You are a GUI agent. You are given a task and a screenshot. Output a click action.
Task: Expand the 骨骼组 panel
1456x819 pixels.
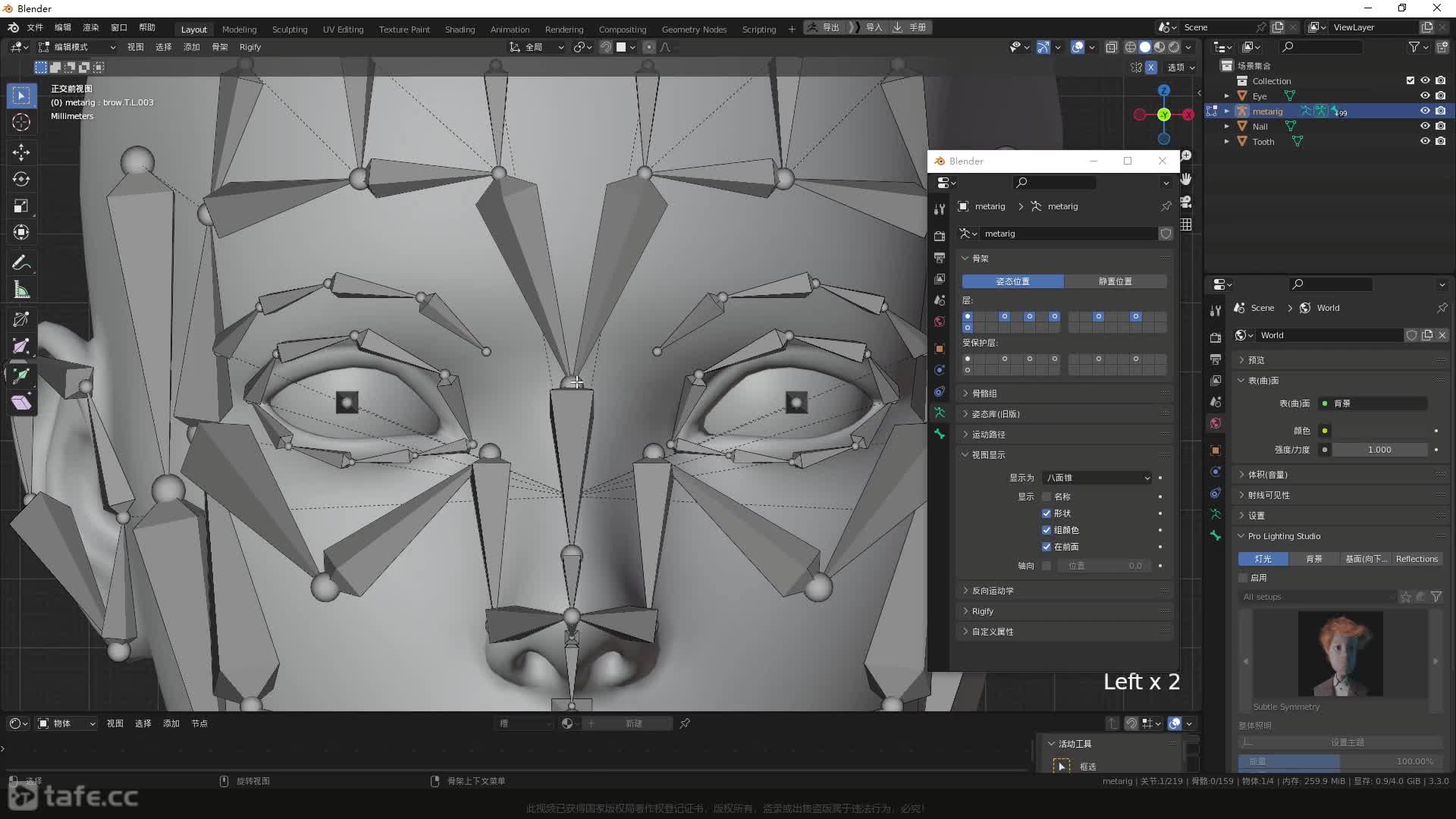1065,394
